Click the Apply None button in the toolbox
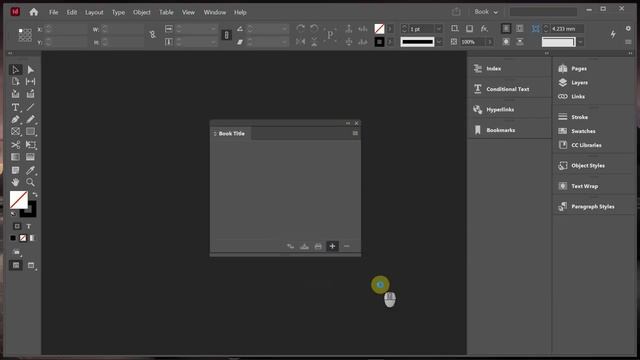640x360 pixels. pyautogui.click(x=23, y=238)
